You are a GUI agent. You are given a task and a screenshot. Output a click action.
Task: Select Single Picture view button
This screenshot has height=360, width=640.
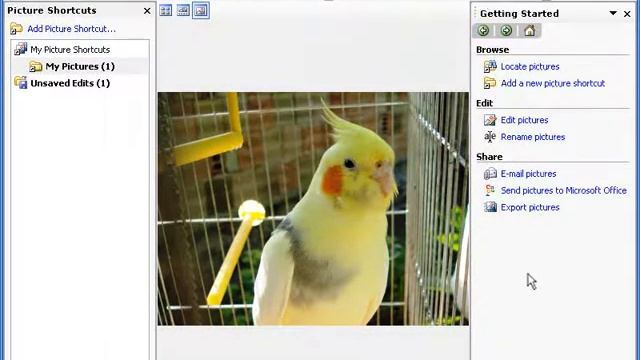[201, 10]
